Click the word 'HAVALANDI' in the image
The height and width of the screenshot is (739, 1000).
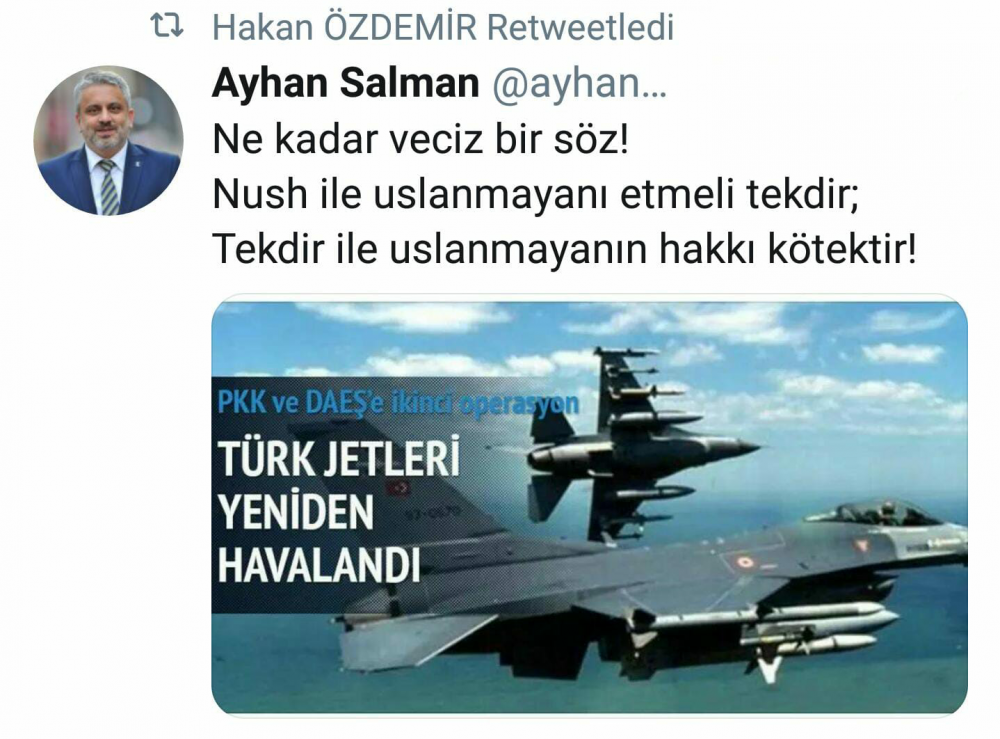320,565
